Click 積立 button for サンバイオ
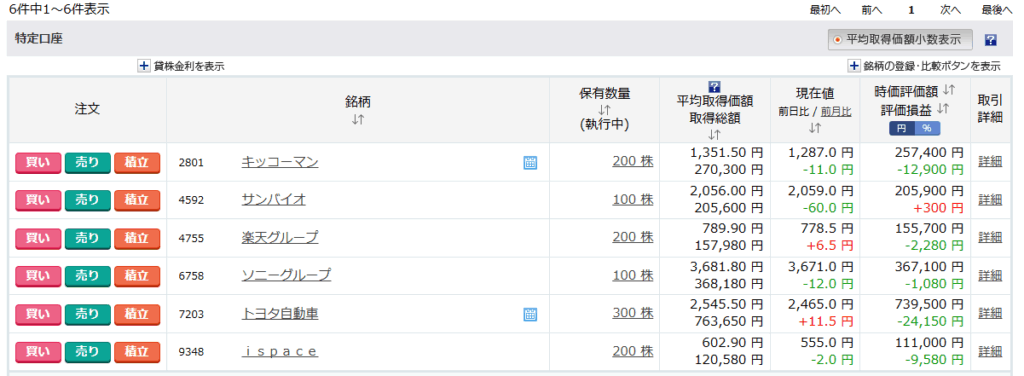The width and height of the screenshot is (1024, 376). [137, 200]
